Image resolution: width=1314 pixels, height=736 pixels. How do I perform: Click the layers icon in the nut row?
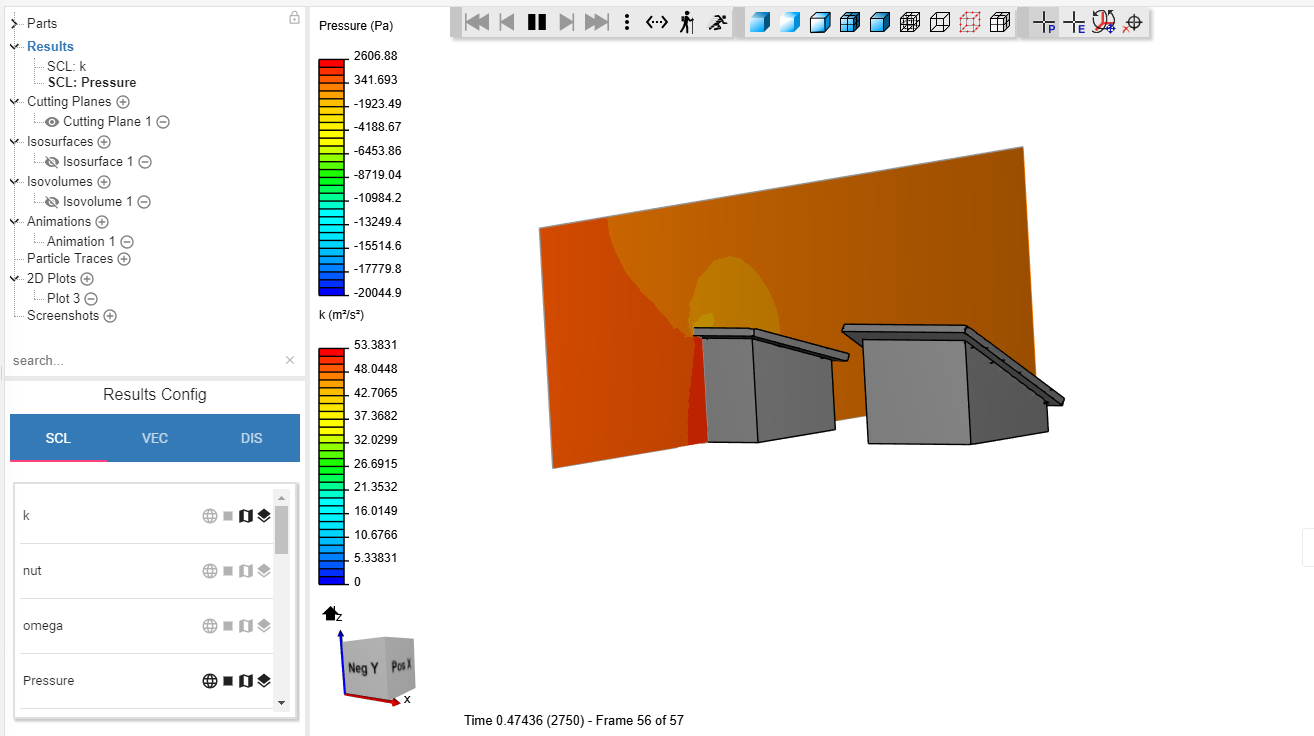[x=264, y=571]
